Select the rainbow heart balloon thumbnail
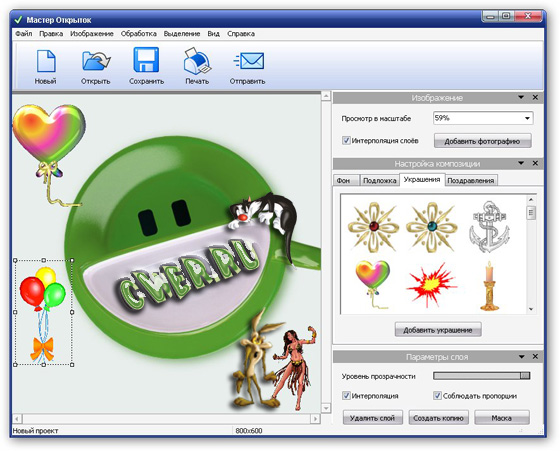Viewport: 560px width, 451px height. pos(372,284)
